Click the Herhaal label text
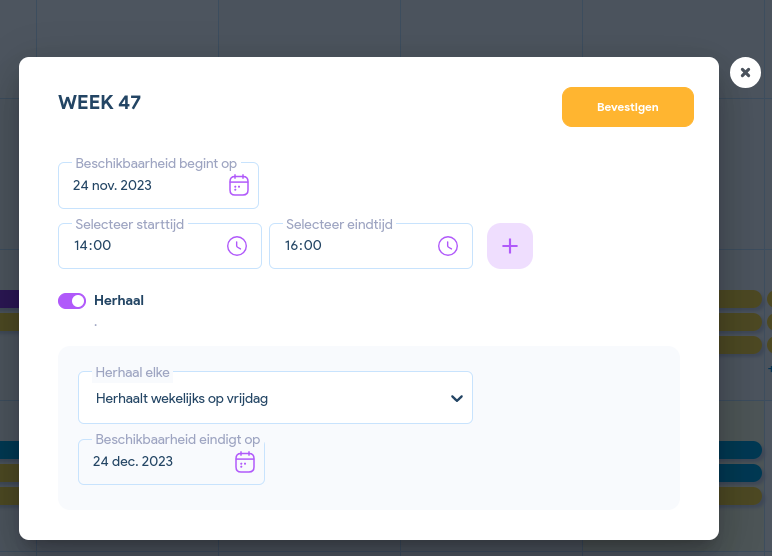 [119, 301]
